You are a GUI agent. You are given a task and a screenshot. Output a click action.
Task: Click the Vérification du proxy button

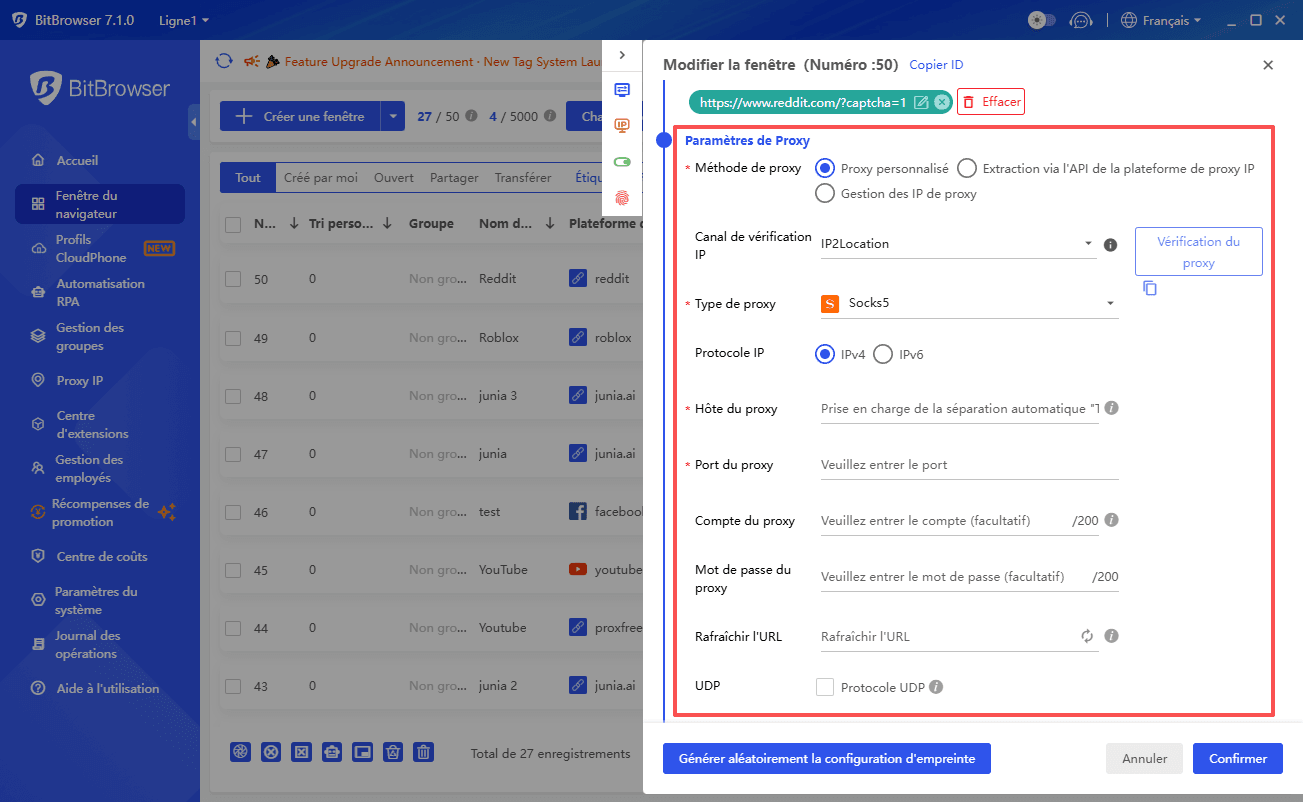coord(1198,252)
